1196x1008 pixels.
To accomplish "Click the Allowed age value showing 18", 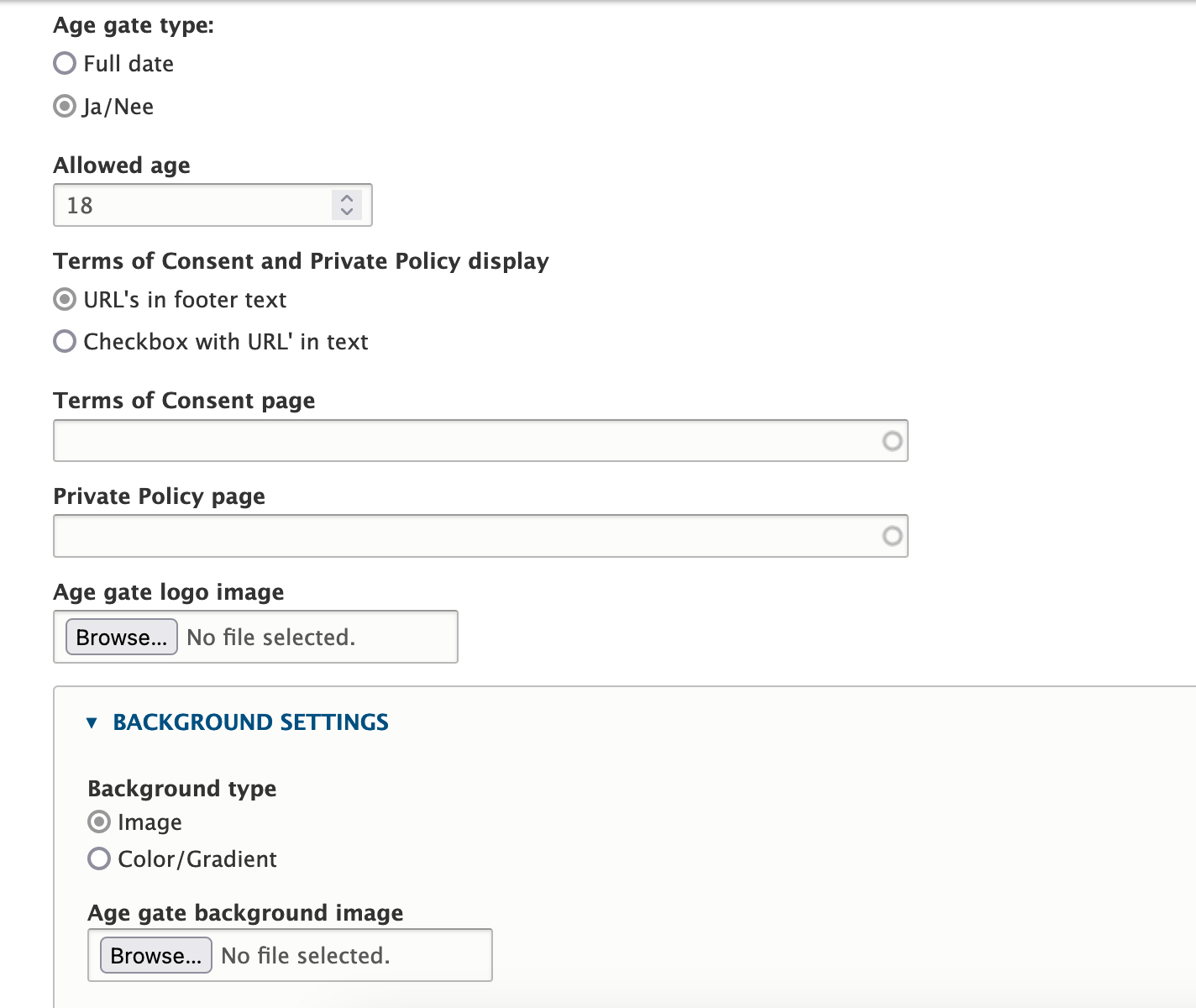I will (x=80, y=205).
